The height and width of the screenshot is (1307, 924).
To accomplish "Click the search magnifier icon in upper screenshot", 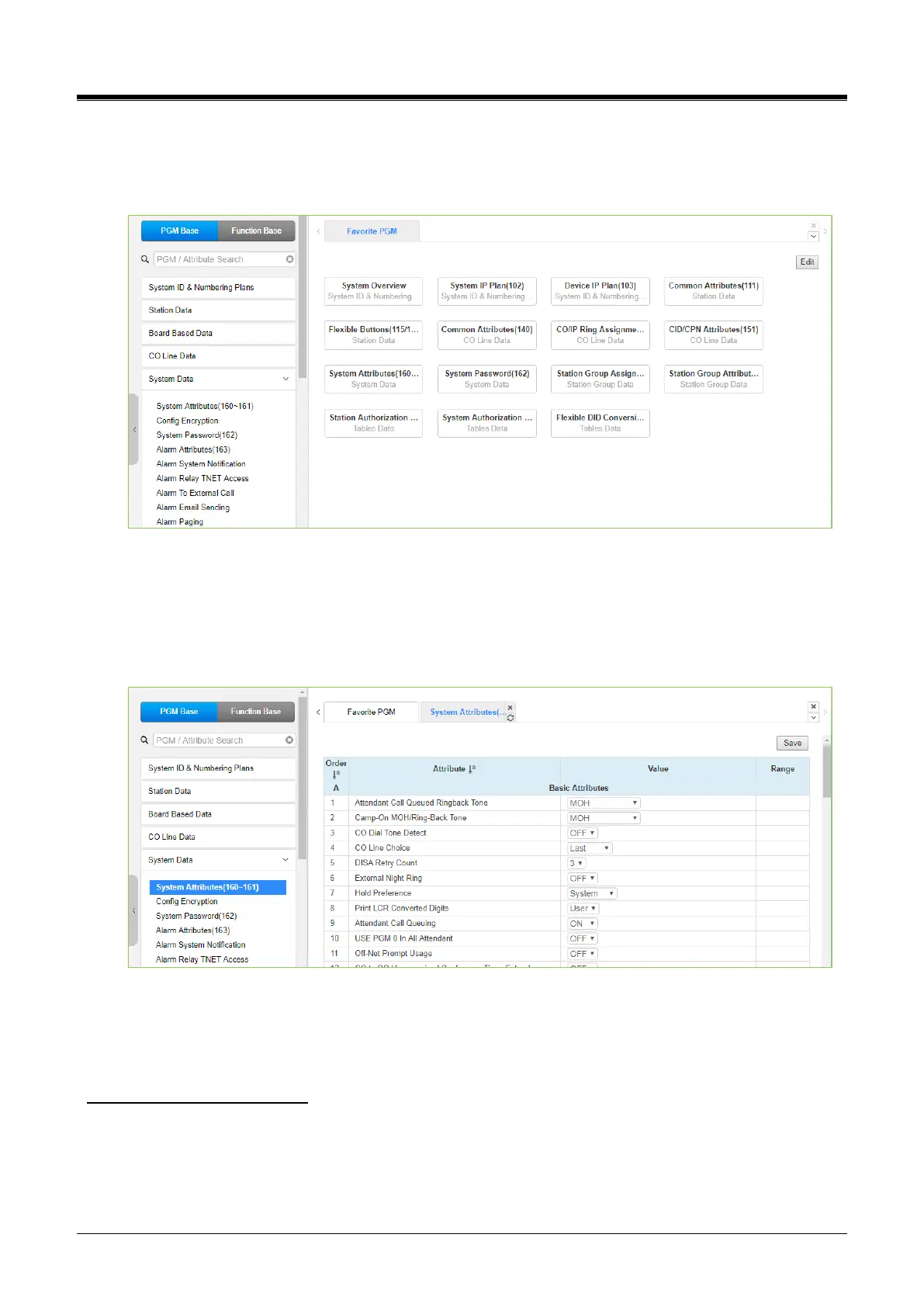I will tap(145, 259).
